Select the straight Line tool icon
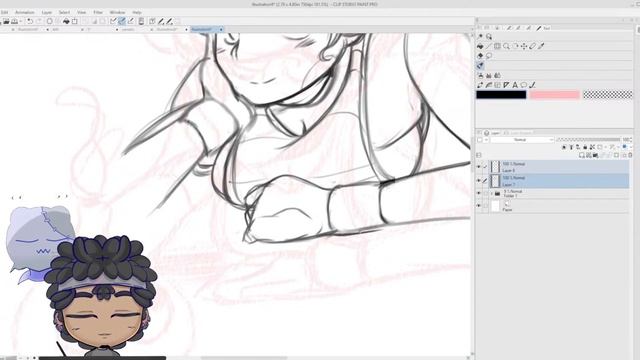The image size is (640, 360). tap(489, 46)
